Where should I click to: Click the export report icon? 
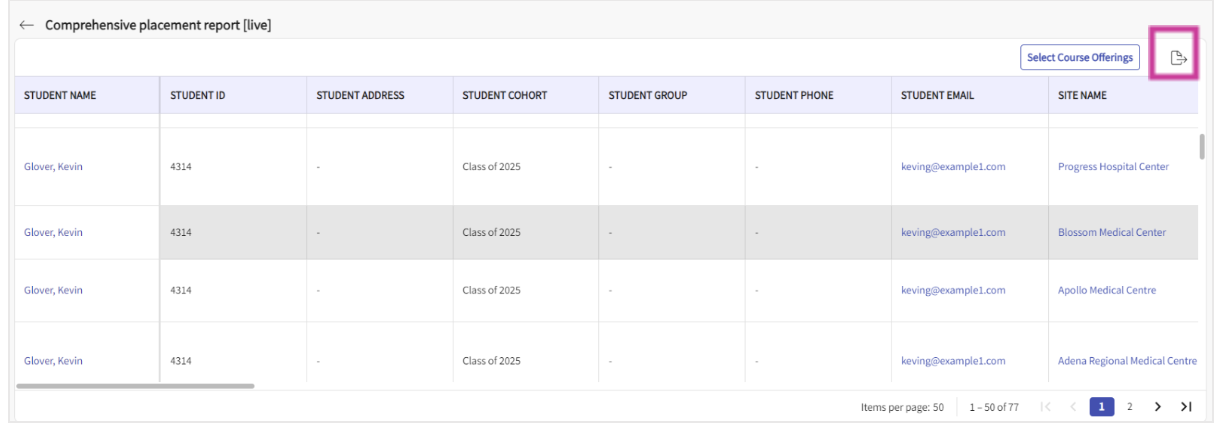click(x=1178, y=59)
